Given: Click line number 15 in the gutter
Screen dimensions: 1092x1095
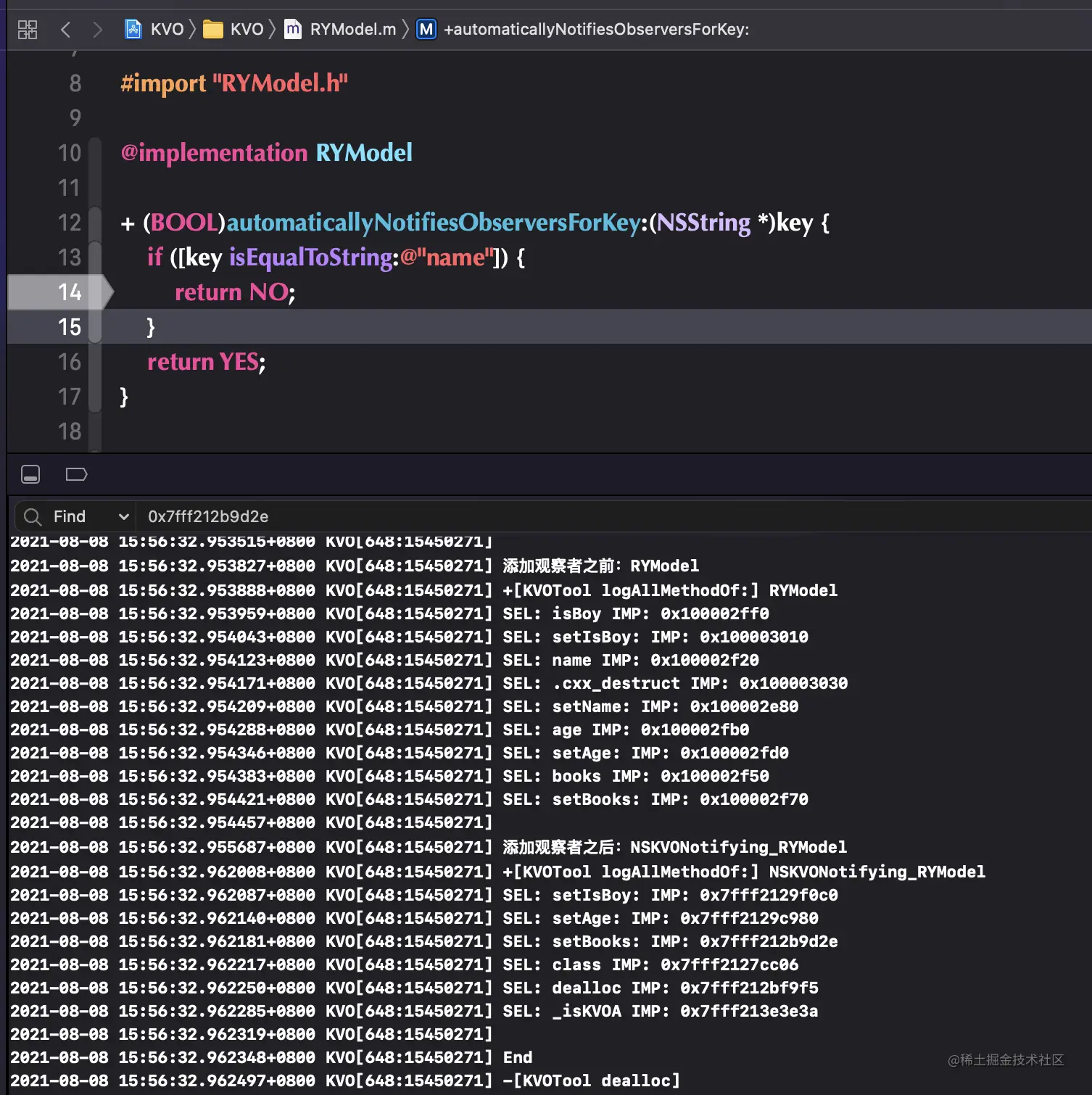Looking at the screenshot, I should pos(70,326).
